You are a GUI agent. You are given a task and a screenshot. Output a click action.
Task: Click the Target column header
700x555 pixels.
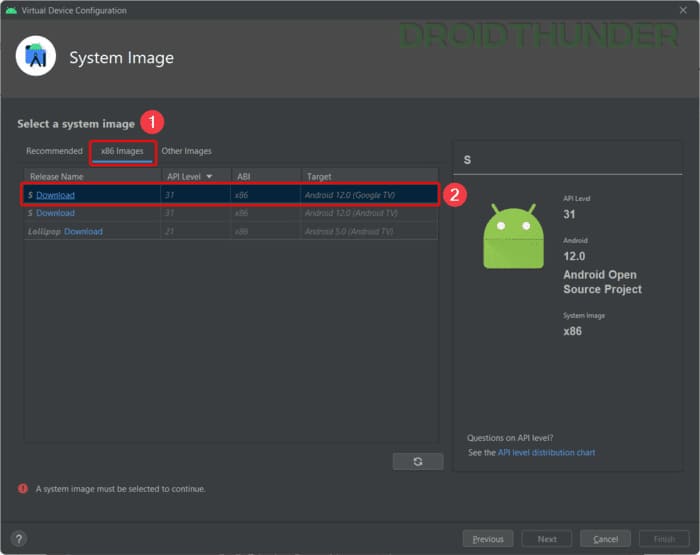point(370,177)
